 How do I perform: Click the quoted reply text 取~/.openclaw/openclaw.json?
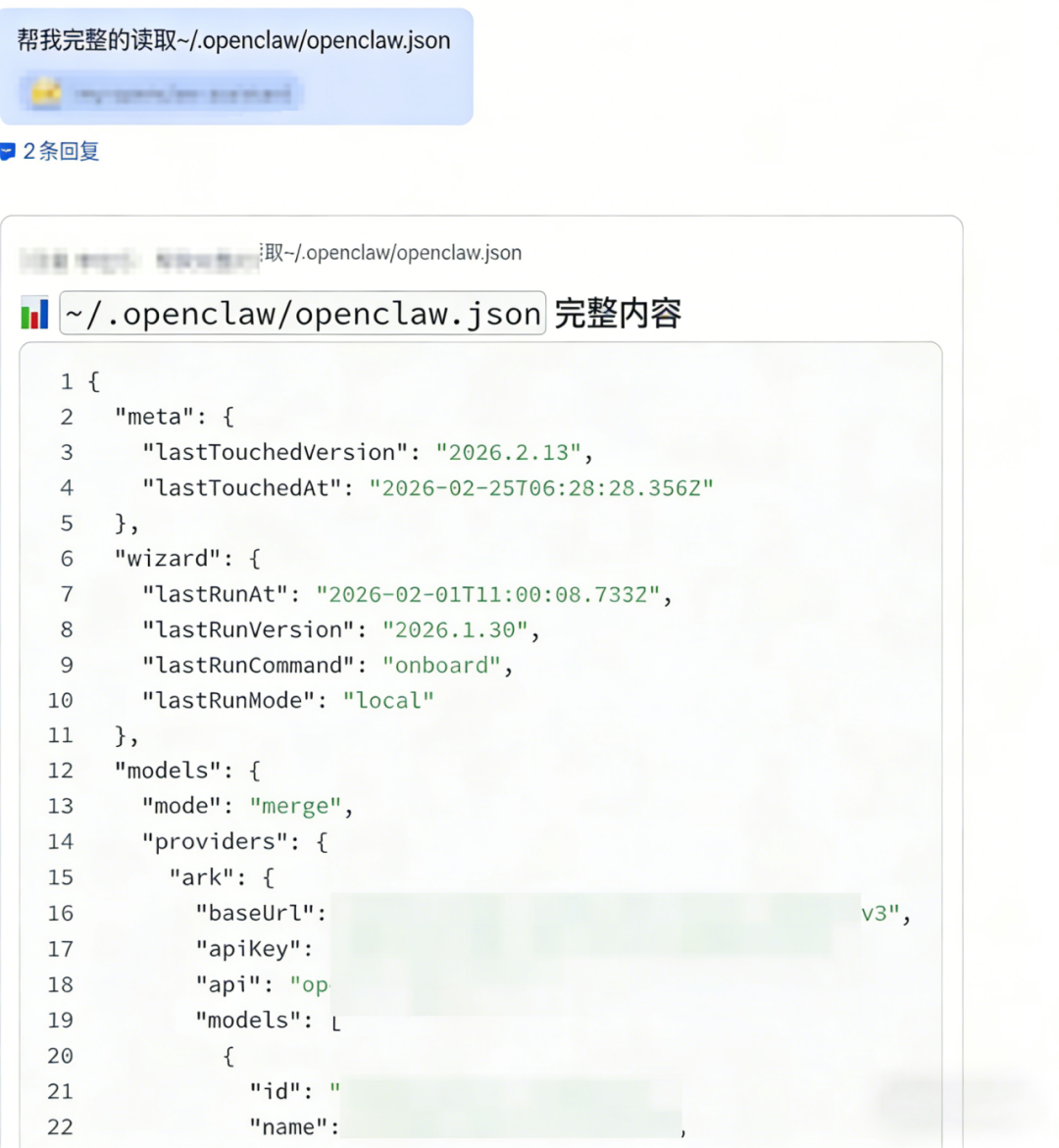[x=391, y=253]
